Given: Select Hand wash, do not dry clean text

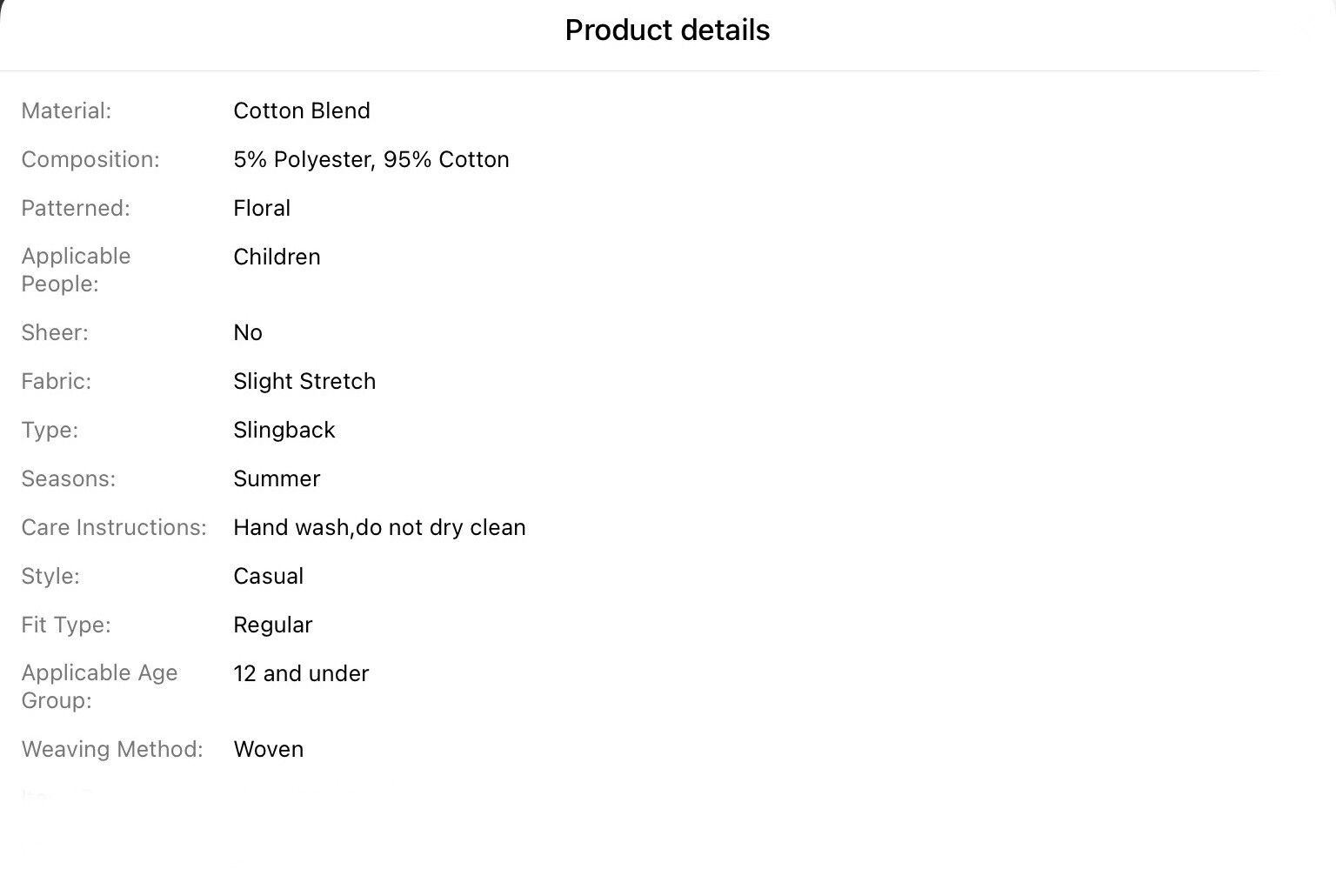Looking at the screenshot, I should click(379, 527).
